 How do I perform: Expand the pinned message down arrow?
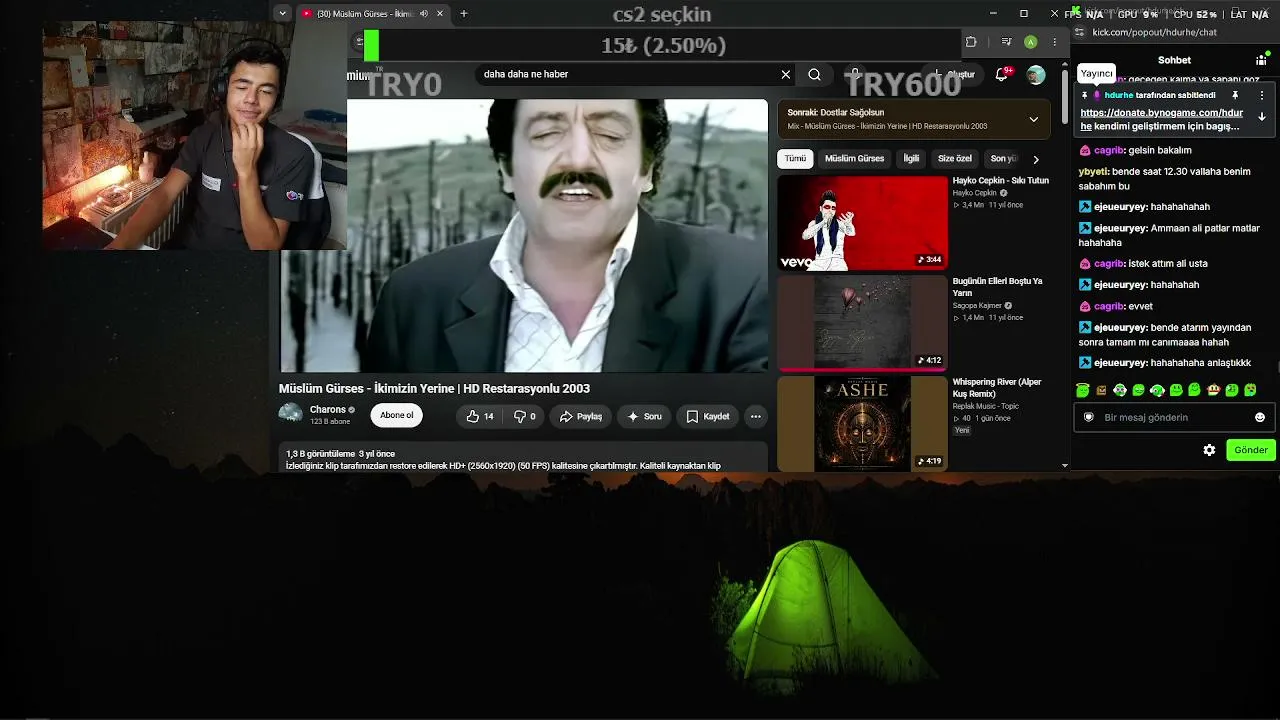tap(1262, 116)
